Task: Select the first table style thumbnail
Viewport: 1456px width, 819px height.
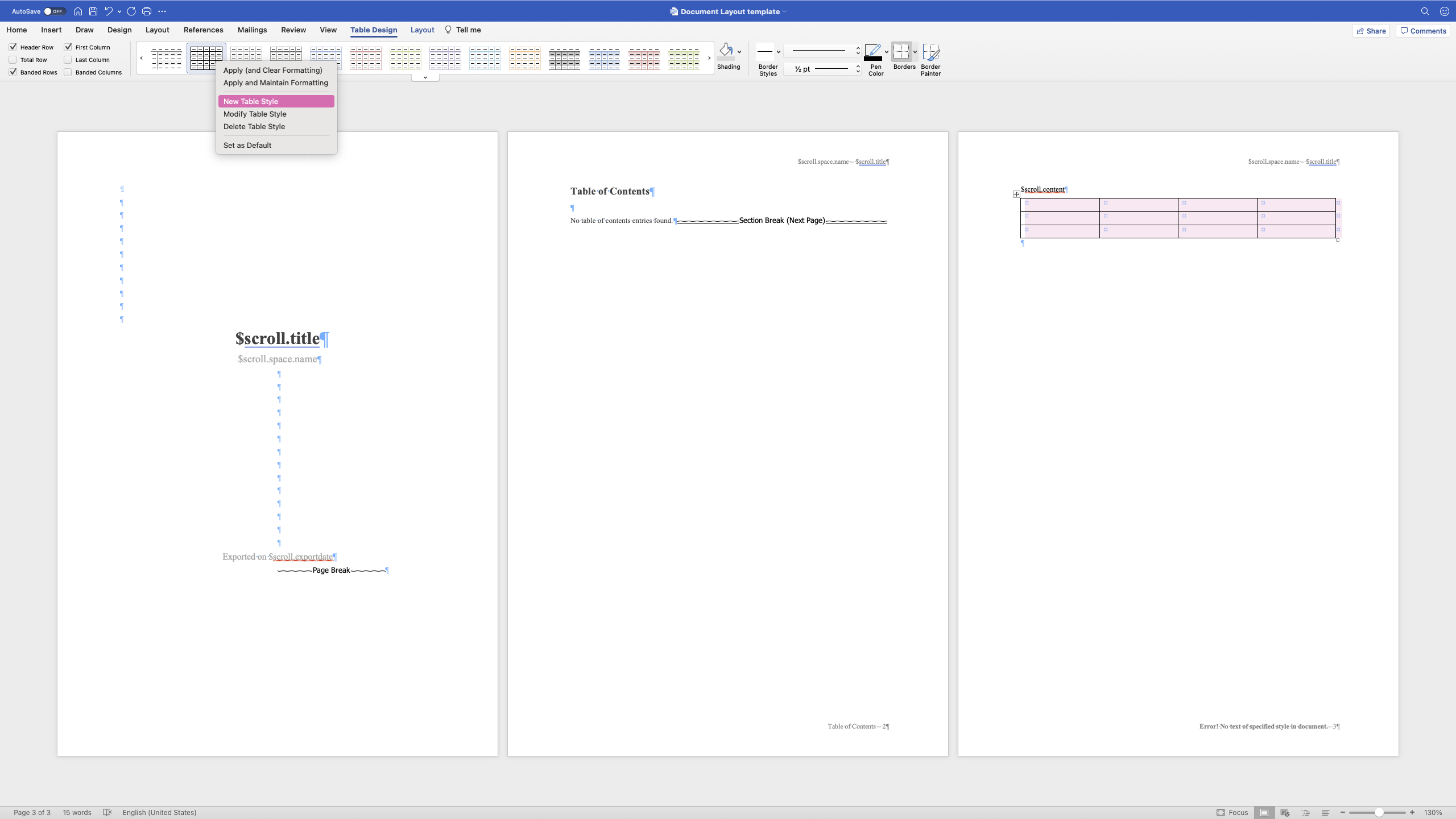Action: point(166,58)
